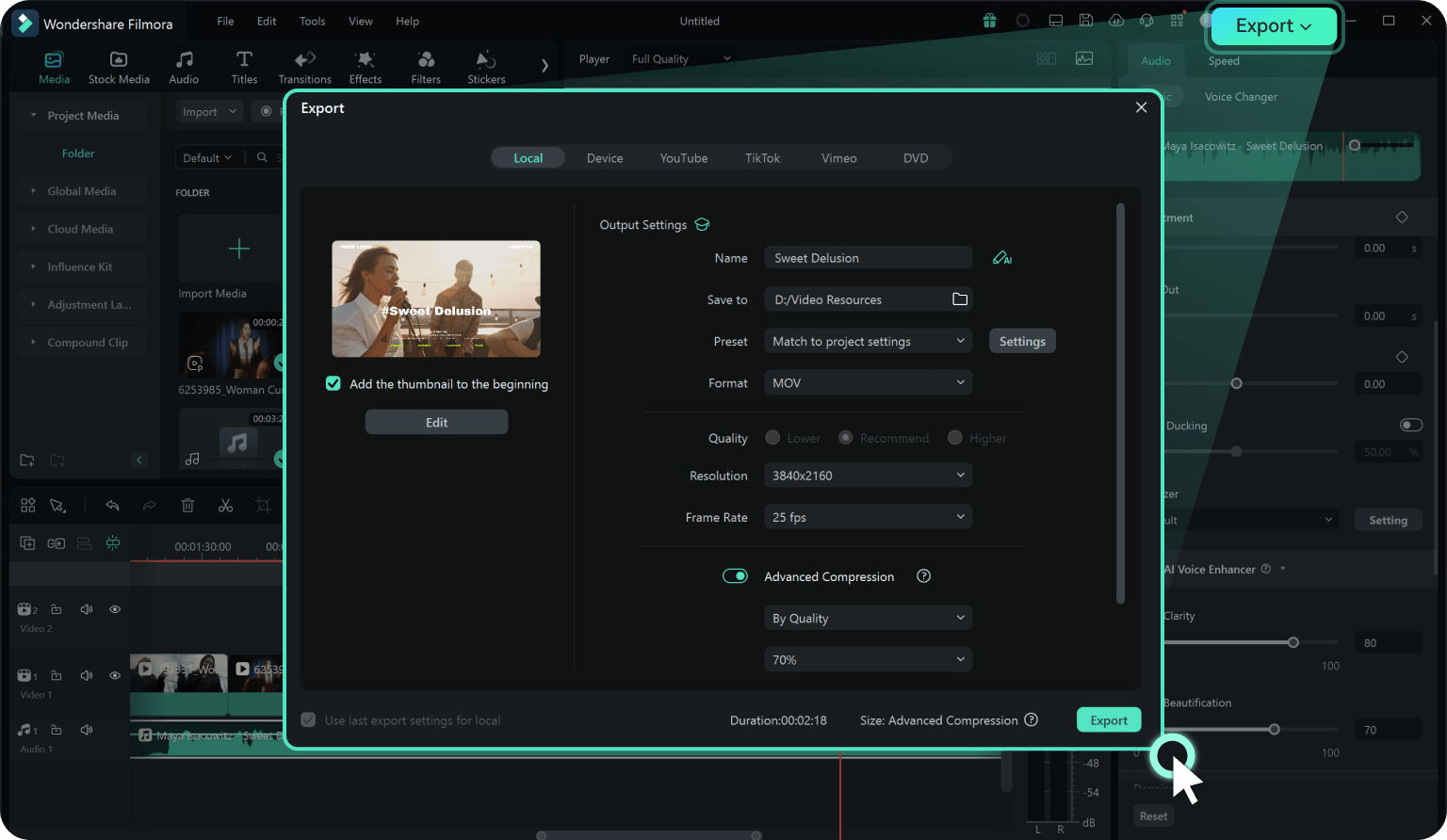
Task: Open the Tools menu
Action: pos(312,21)
